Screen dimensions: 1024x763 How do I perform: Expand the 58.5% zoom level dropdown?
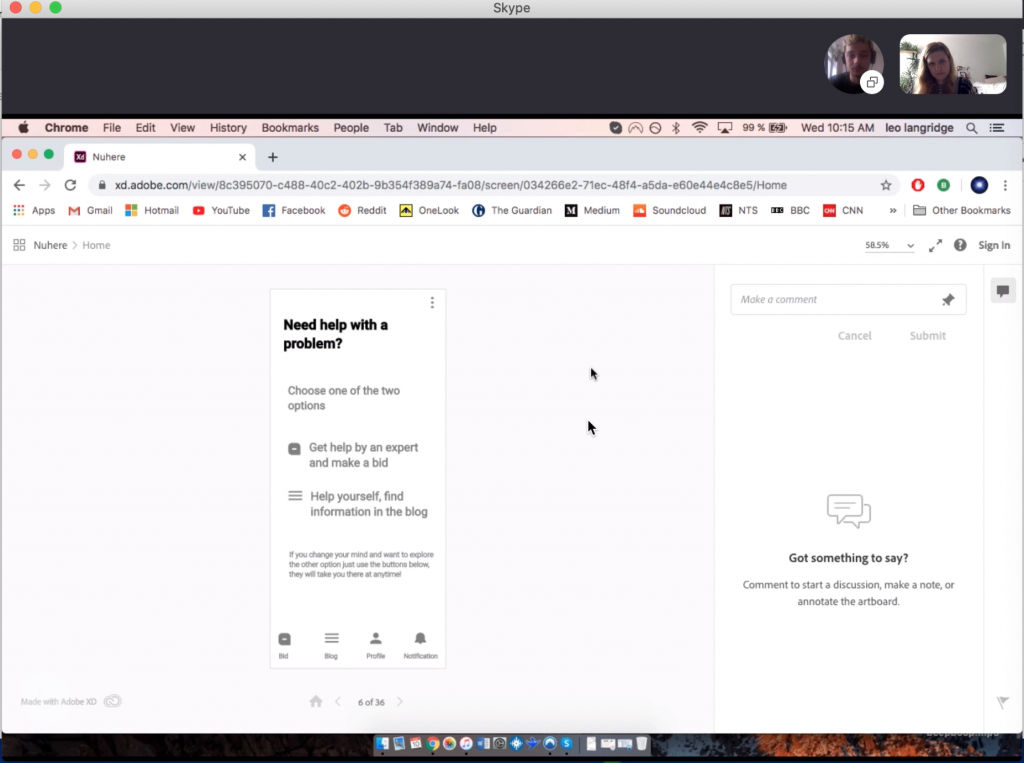tap(889, 245)
